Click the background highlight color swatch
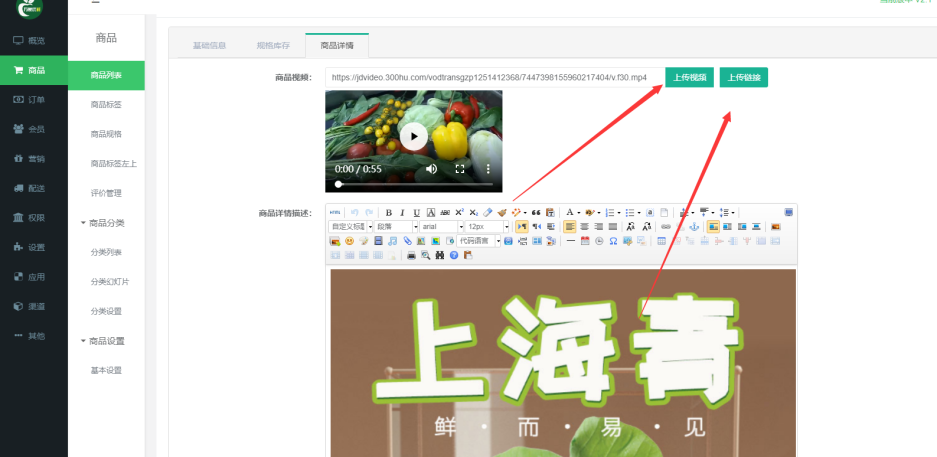The width and height of the screenshot is (937, 457). 590,213
